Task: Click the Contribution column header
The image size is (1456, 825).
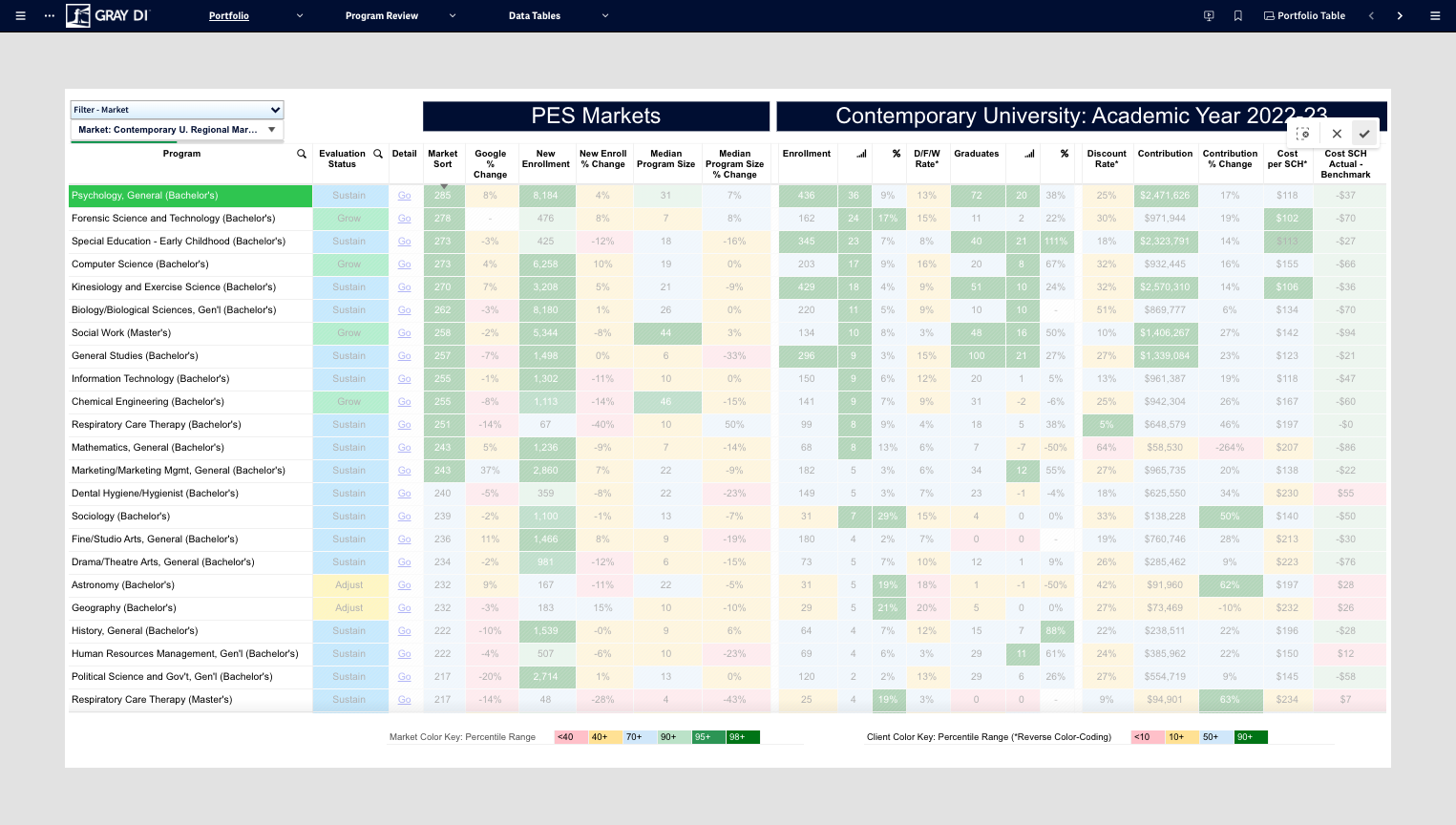Action: click(1165, 154)
